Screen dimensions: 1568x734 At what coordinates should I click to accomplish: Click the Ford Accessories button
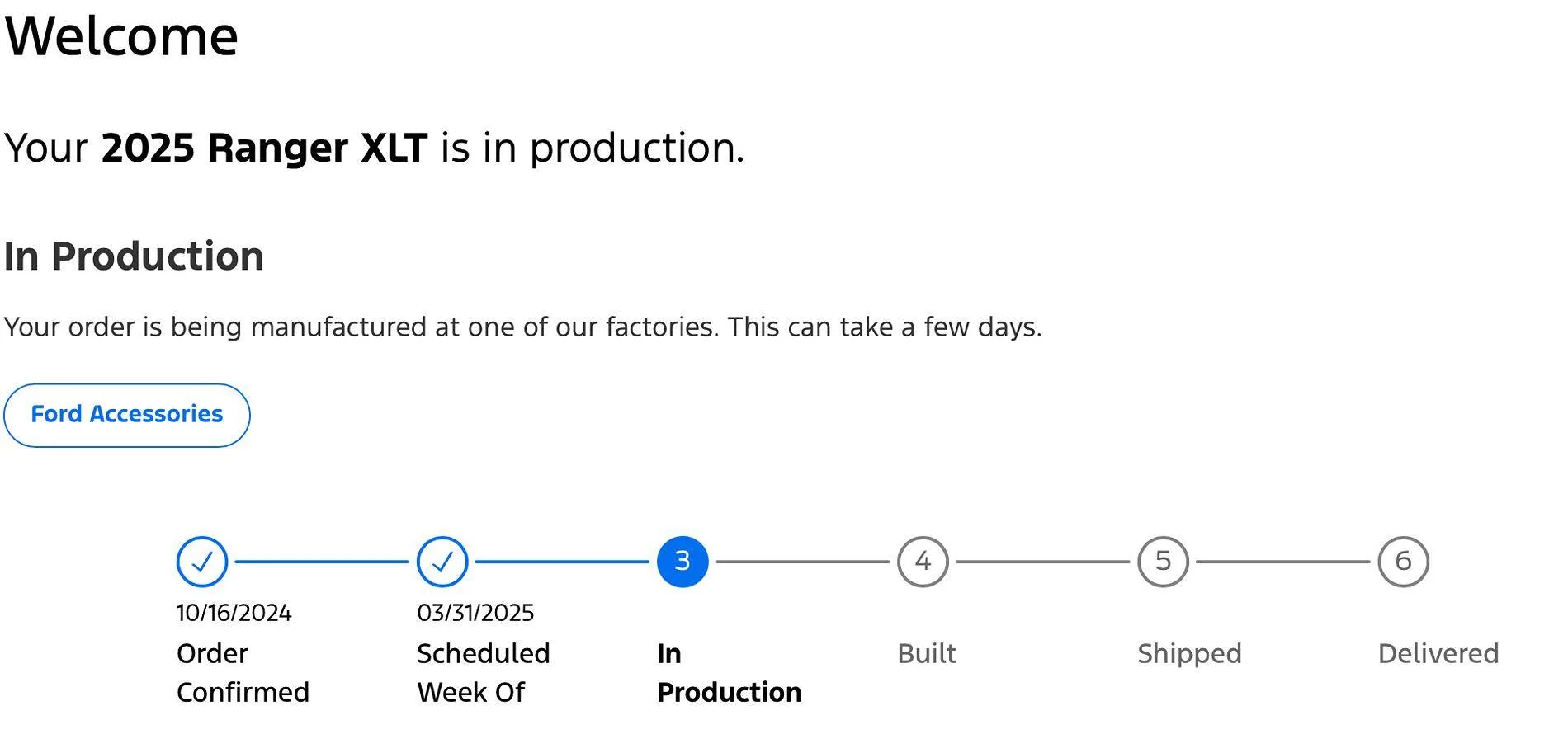[x=127, y=415]
